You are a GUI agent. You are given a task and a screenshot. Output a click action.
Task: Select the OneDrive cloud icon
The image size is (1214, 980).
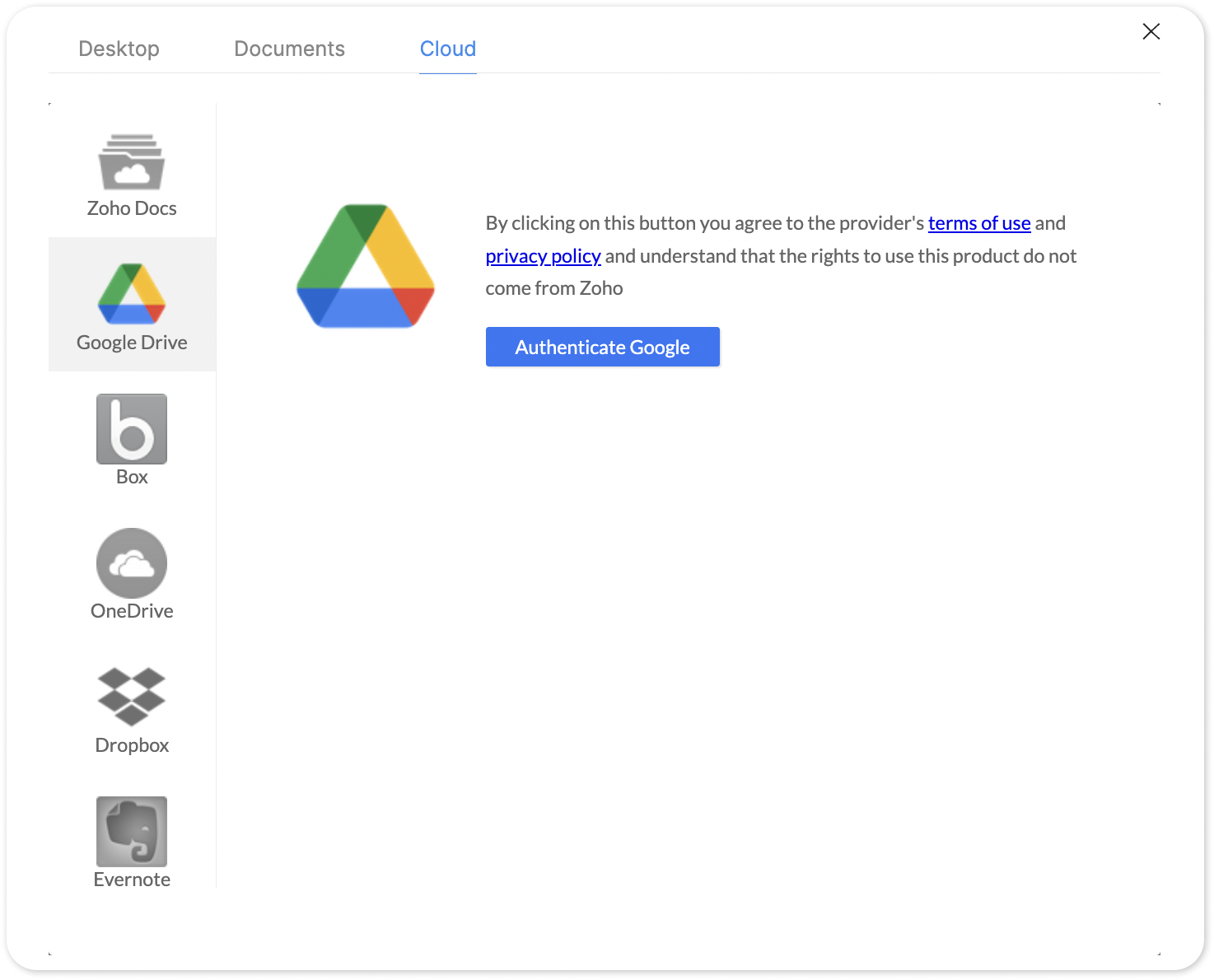pyautogui.click(x=132, y=563)
